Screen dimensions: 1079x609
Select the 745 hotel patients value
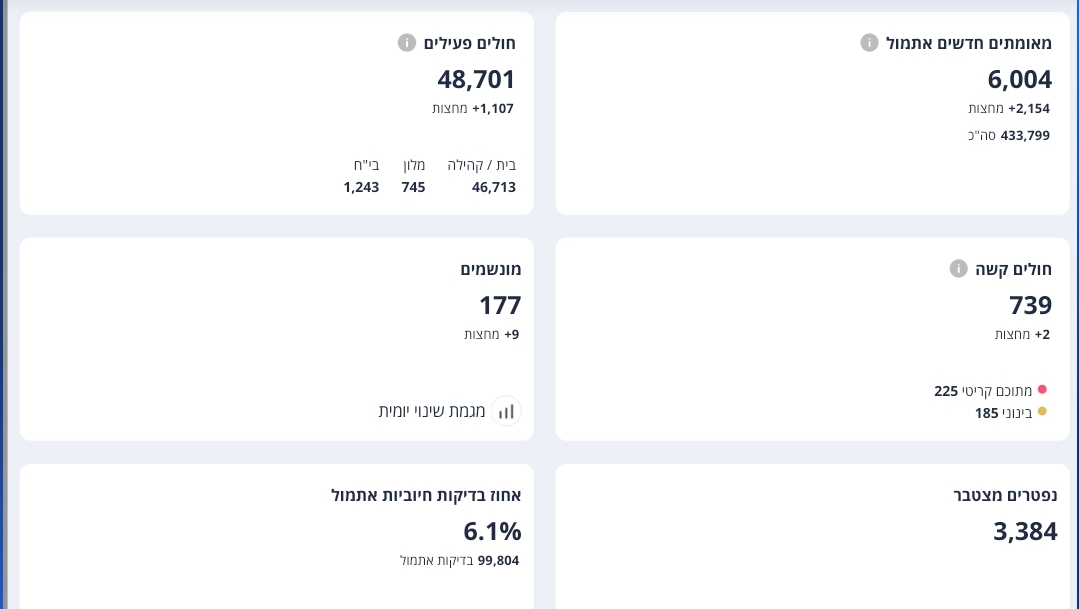(x=413, y=187)
